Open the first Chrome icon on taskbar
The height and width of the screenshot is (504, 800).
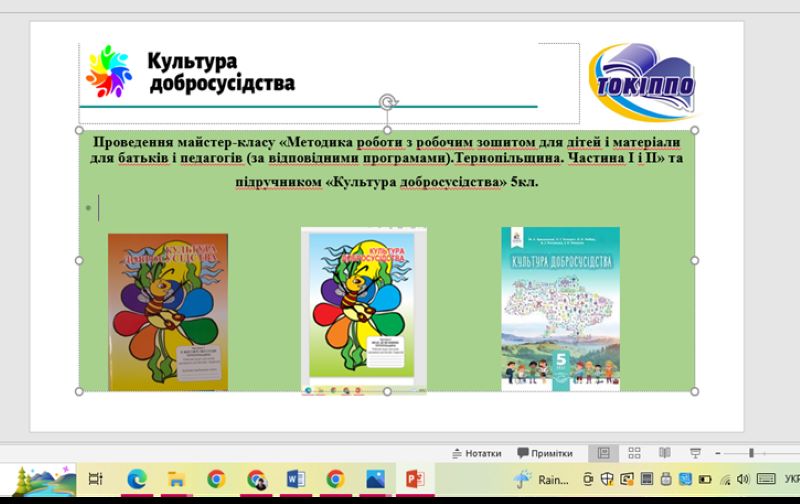216,479
